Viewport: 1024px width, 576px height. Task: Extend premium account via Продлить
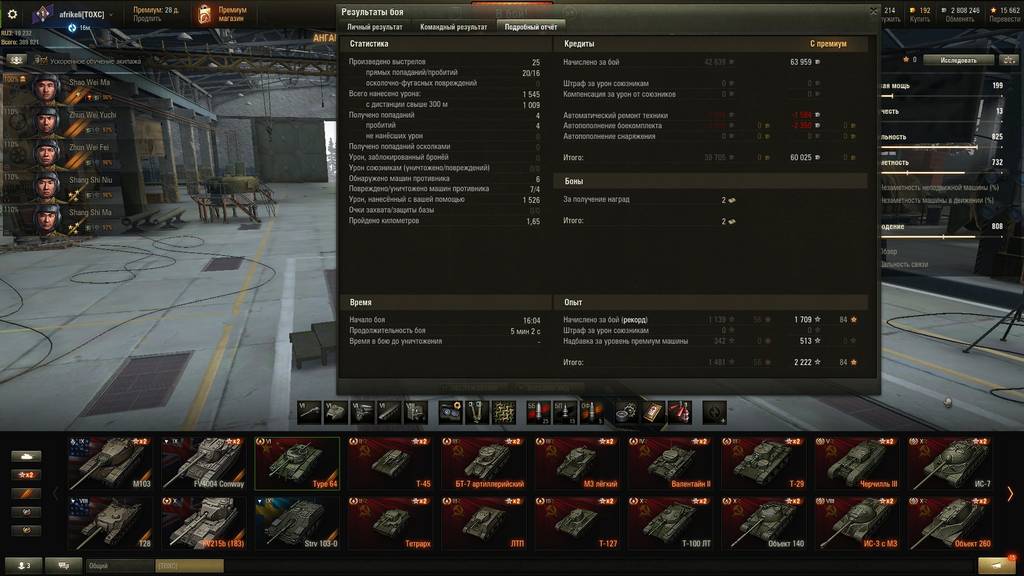146,19
